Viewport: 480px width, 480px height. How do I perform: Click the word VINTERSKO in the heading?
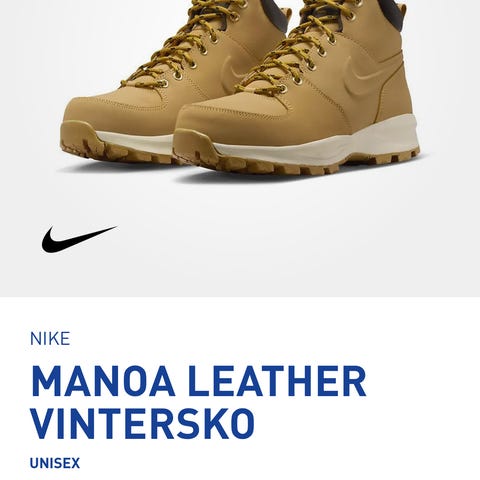click(x=143, y=423)
